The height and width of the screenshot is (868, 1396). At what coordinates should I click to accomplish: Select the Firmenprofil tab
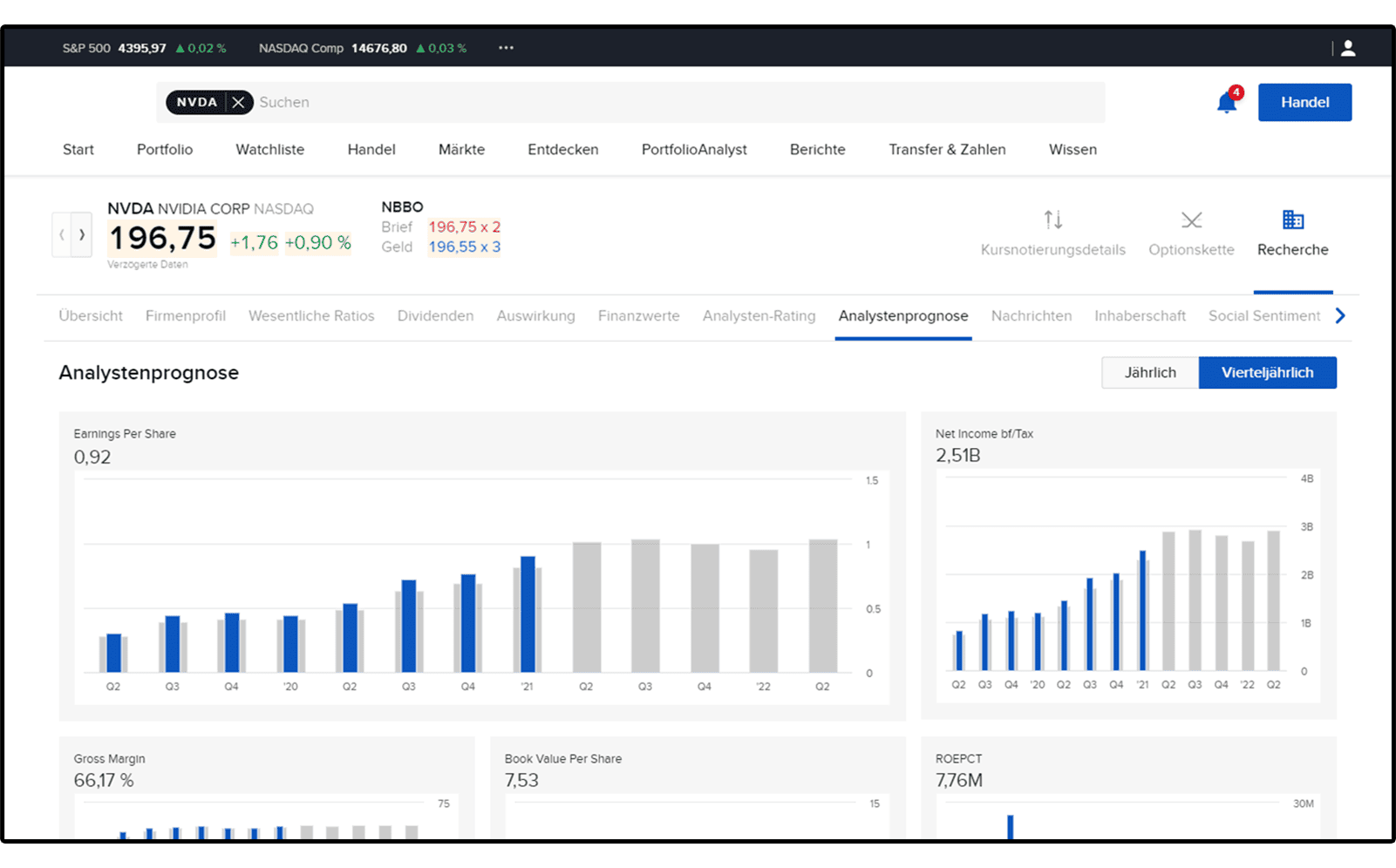pos(186,315)
